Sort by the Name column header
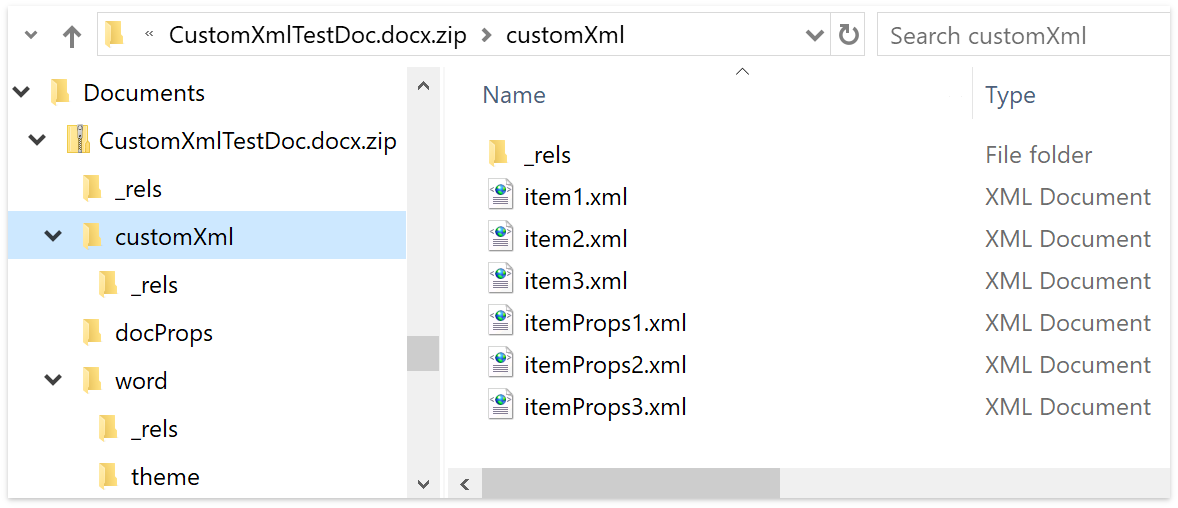1178x508 pixels. pos(514,95)
